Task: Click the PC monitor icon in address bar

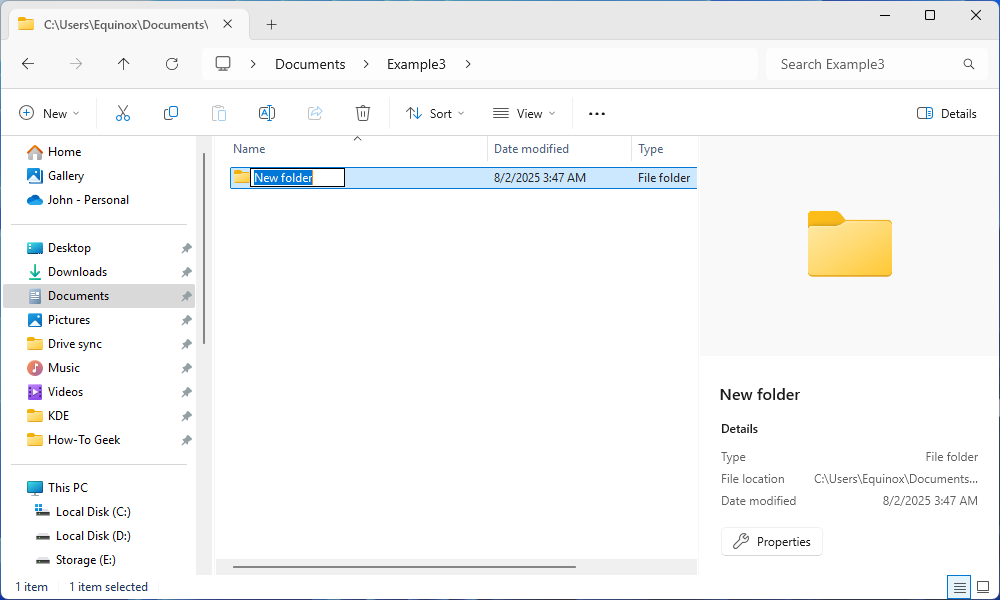Action: (223, 64)
